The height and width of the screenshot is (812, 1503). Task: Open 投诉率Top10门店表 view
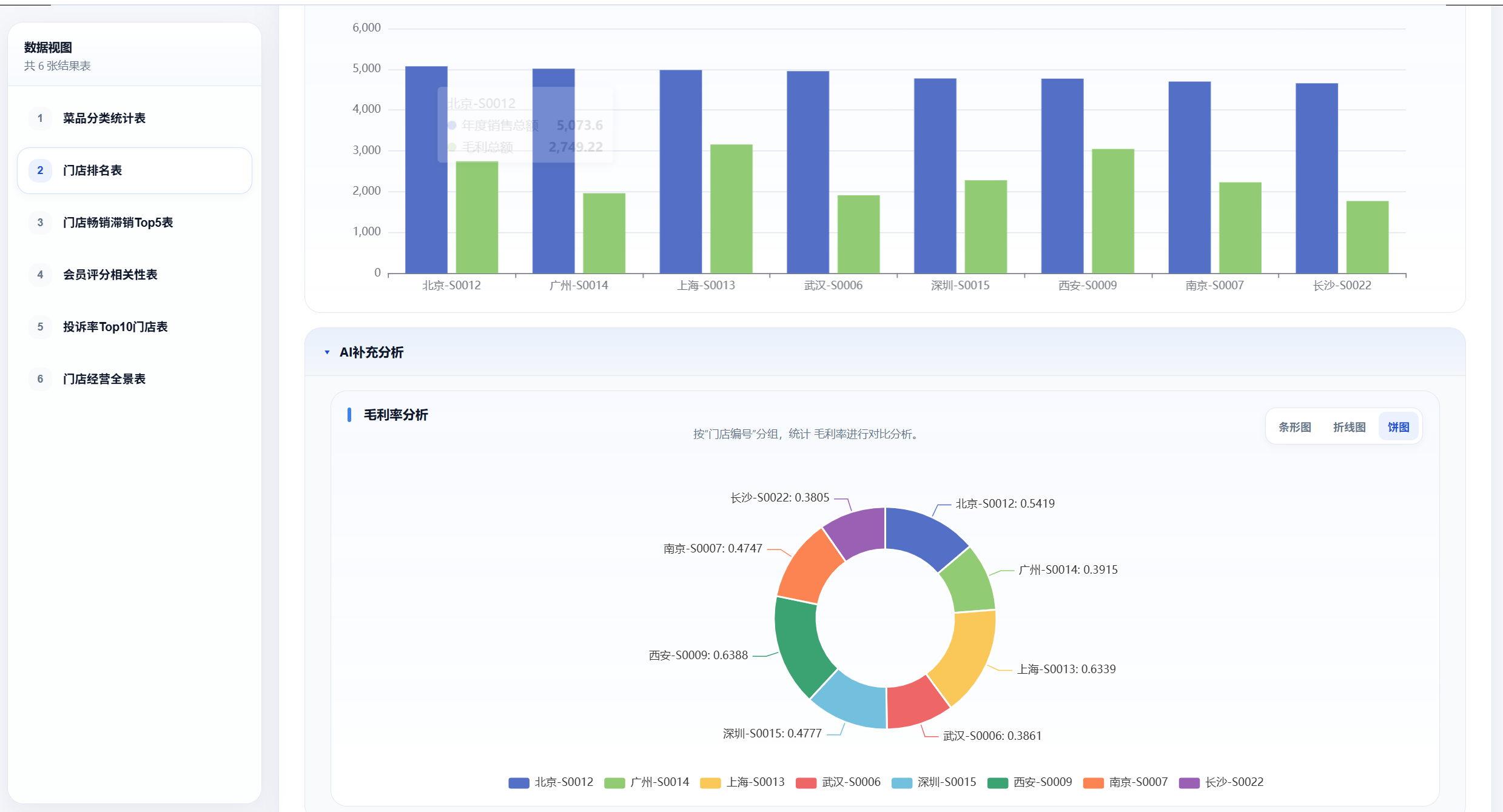[135, 327]
